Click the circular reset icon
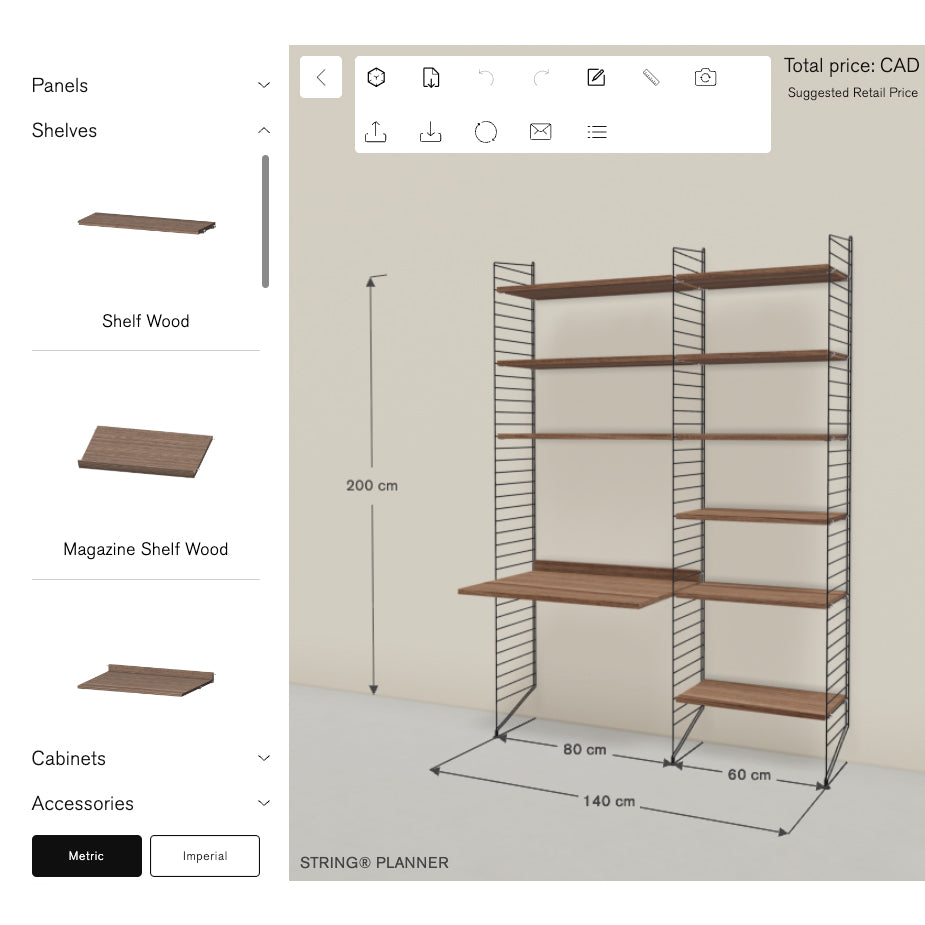This screenshot has width=925, height=925. (x=486, y=132)
